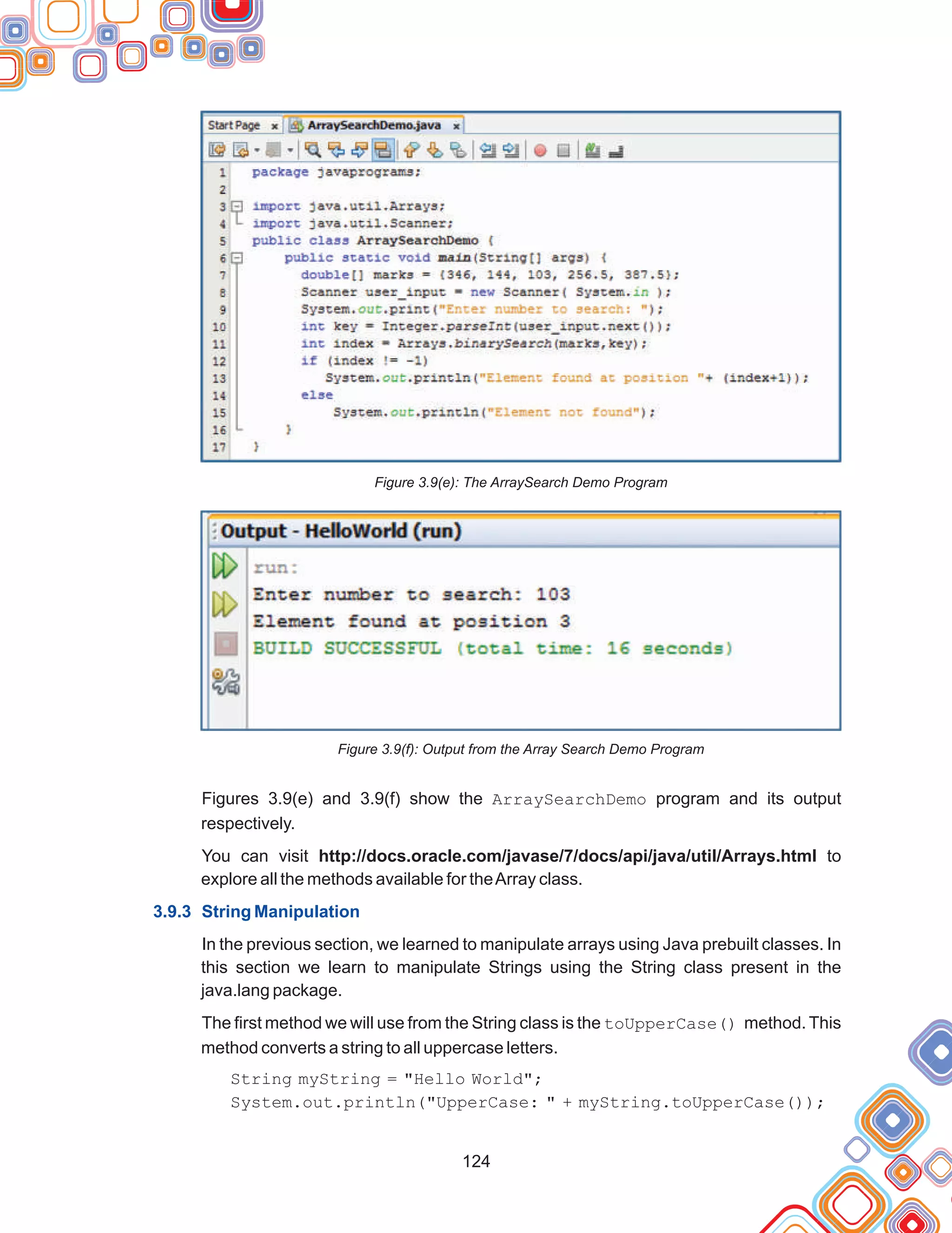Click the "BUILD SUCCESSFUL" output line
This screenshot has width=952, height=1233.
click(492, 648)
